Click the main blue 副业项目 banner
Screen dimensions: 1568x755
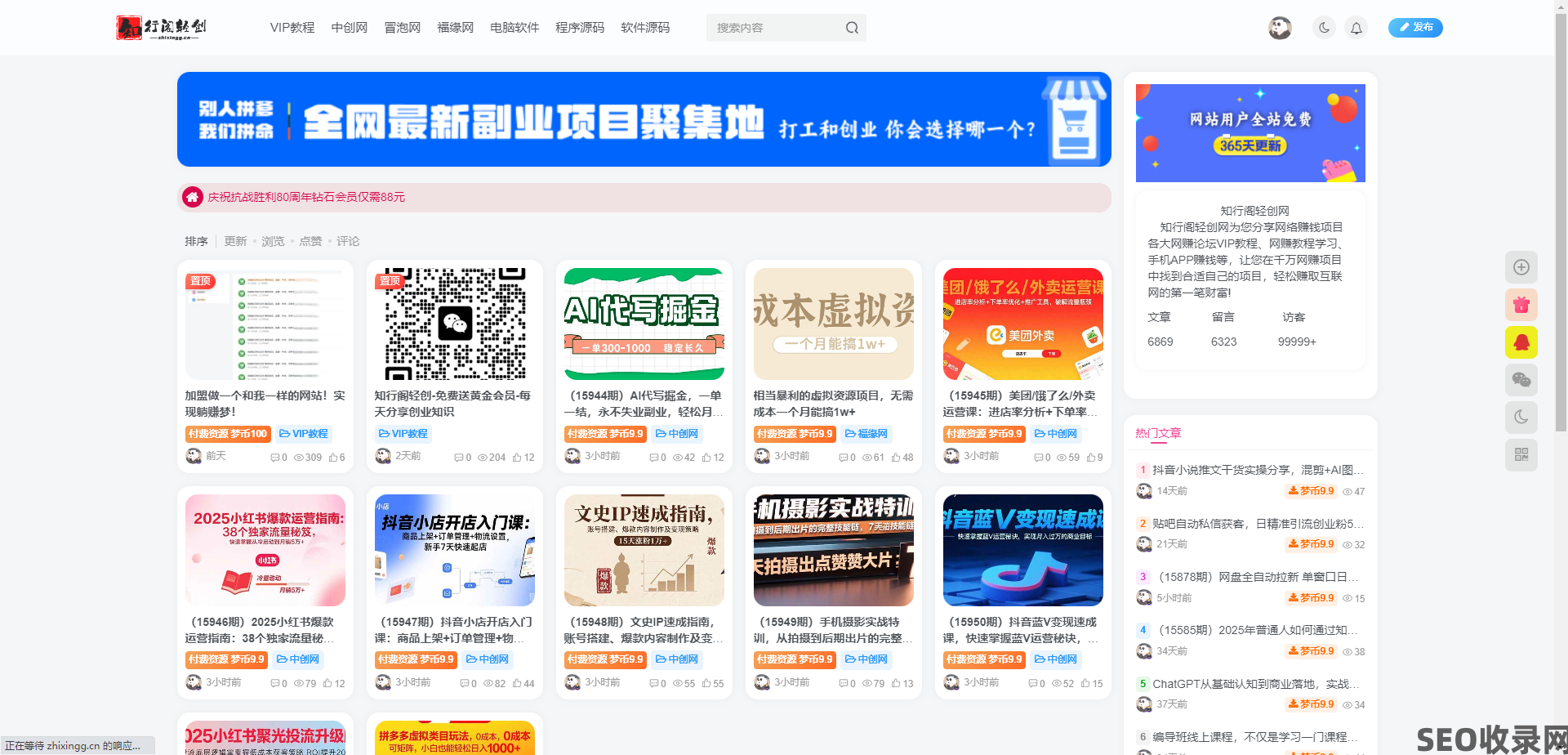(644, 119)
